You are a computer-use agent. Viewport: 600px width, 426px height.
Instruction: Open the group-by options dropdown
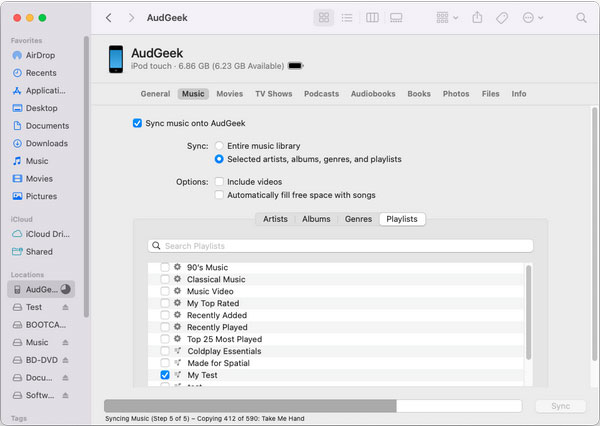click(x=447, y=18)
